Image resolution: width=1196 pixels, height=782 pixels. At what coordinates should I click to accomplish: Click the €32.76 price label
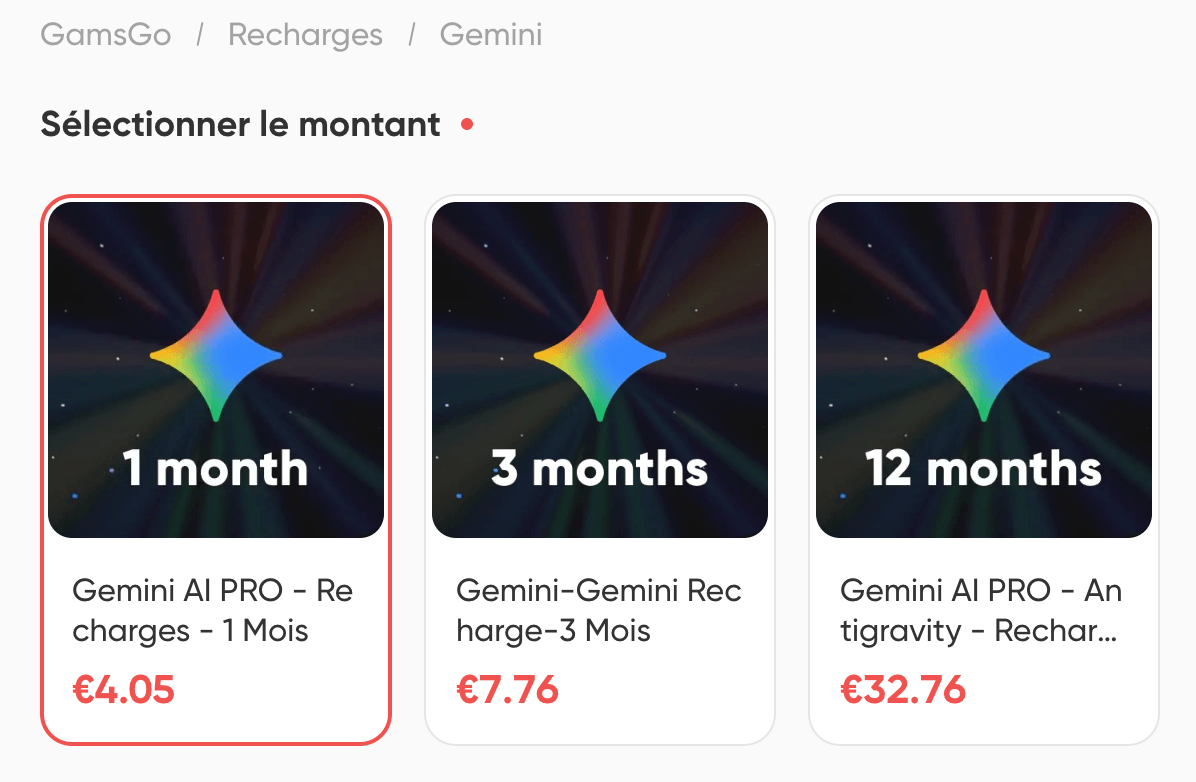point(903,690)
